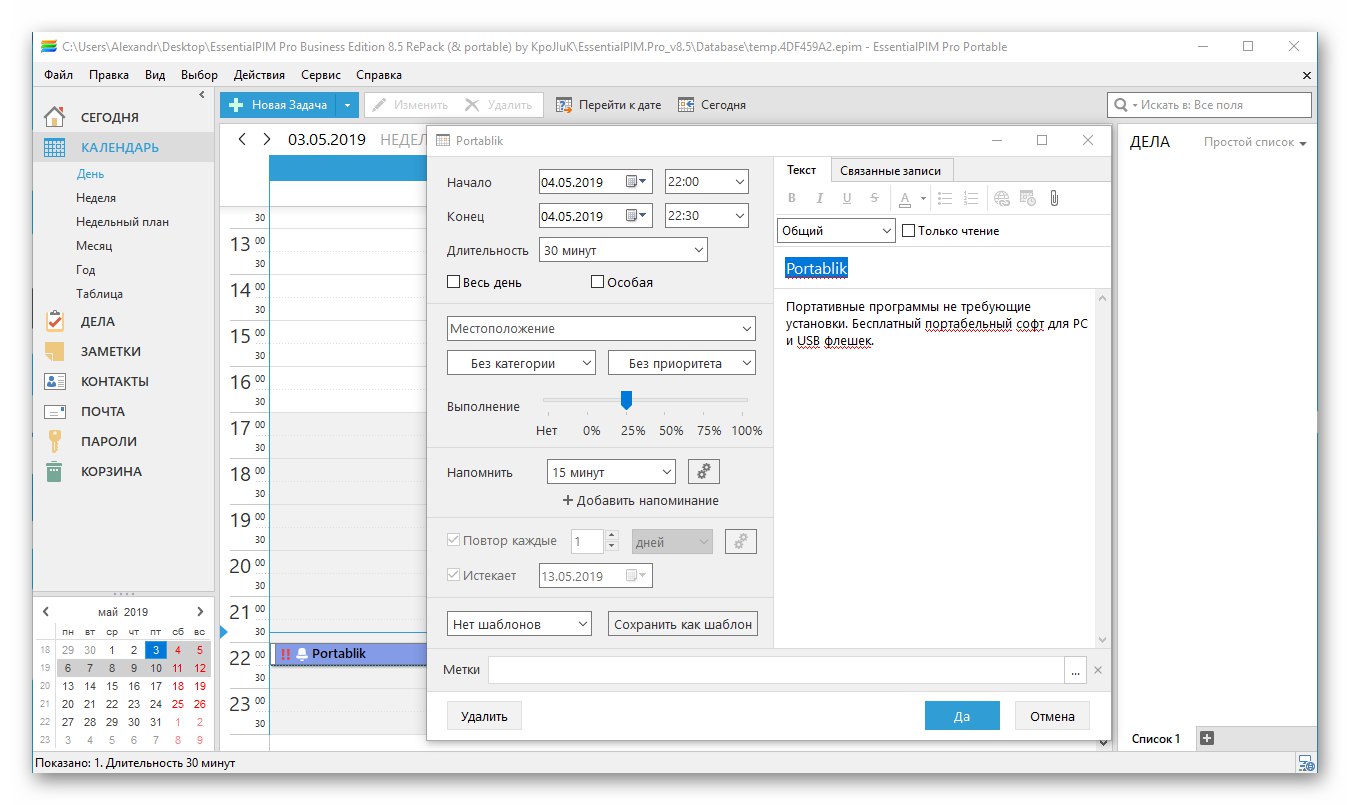1350x805 pixels.
Task: Open the calendar picker for Конец date
Action: coord(637,215)
